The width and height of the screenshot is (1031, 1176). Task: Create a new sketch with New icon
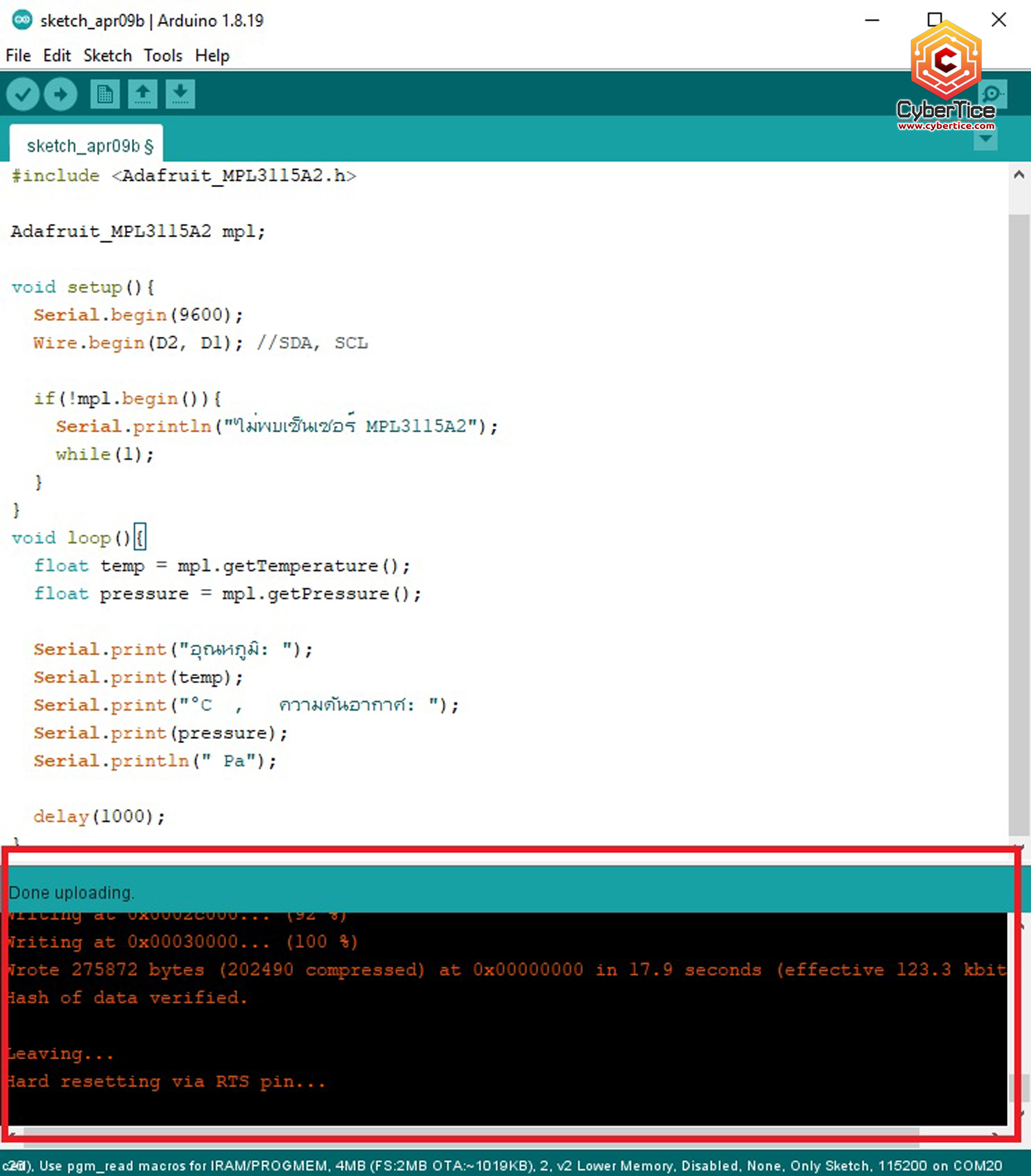(x=104, y=94)
